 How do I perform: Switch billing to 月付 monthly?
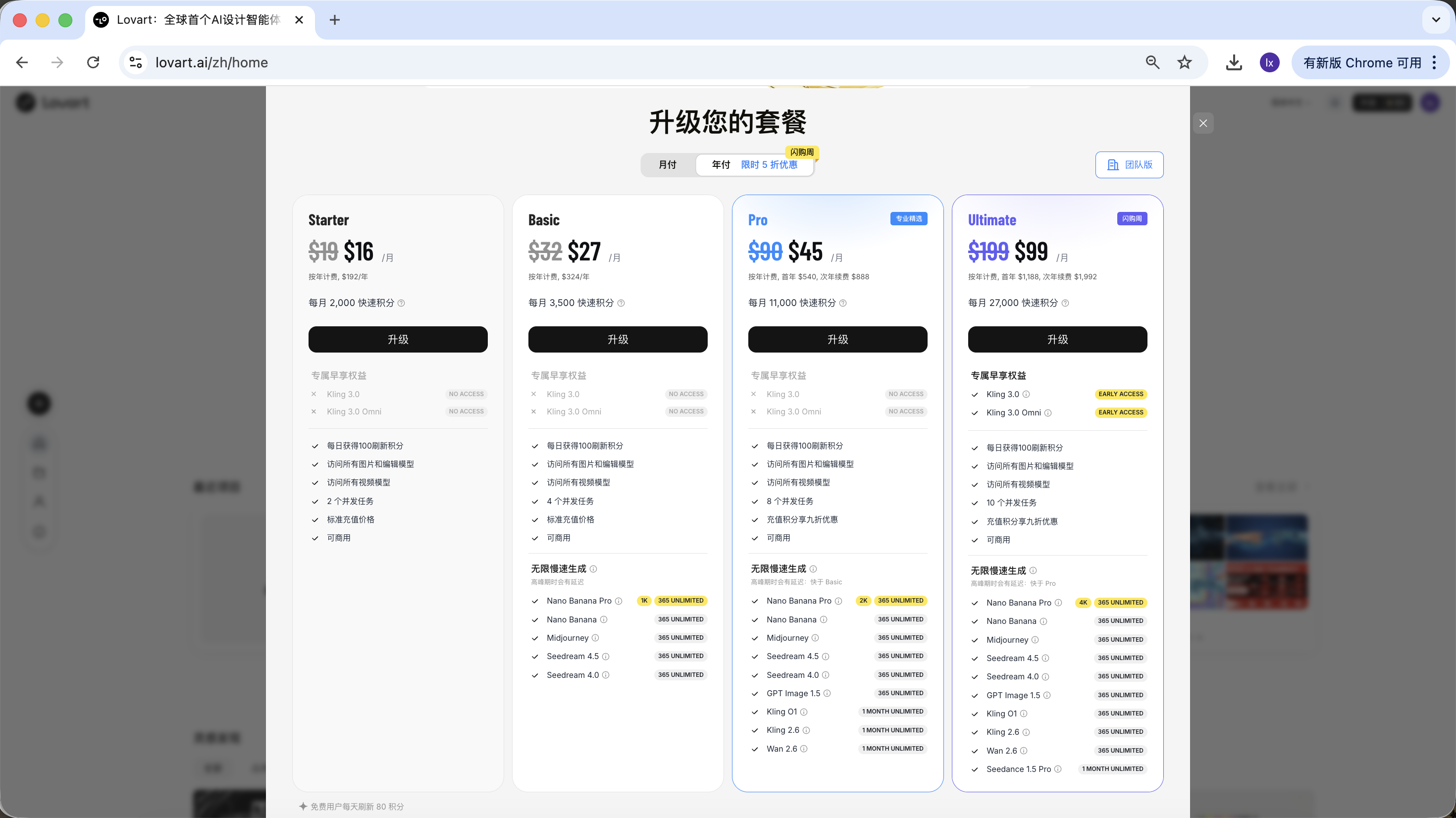(x=668, y=164)
